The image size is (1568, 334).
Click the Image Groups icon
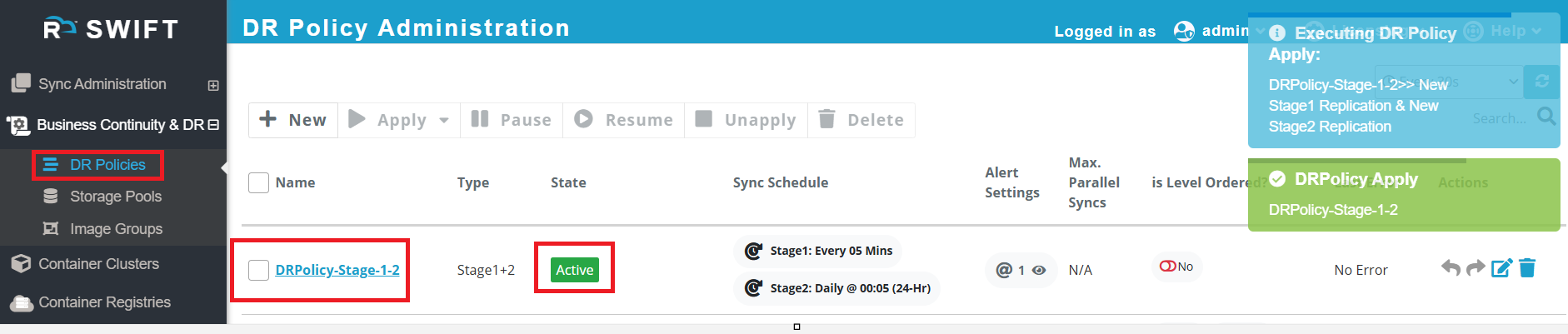pyautogui.click(x=51, y=228)
